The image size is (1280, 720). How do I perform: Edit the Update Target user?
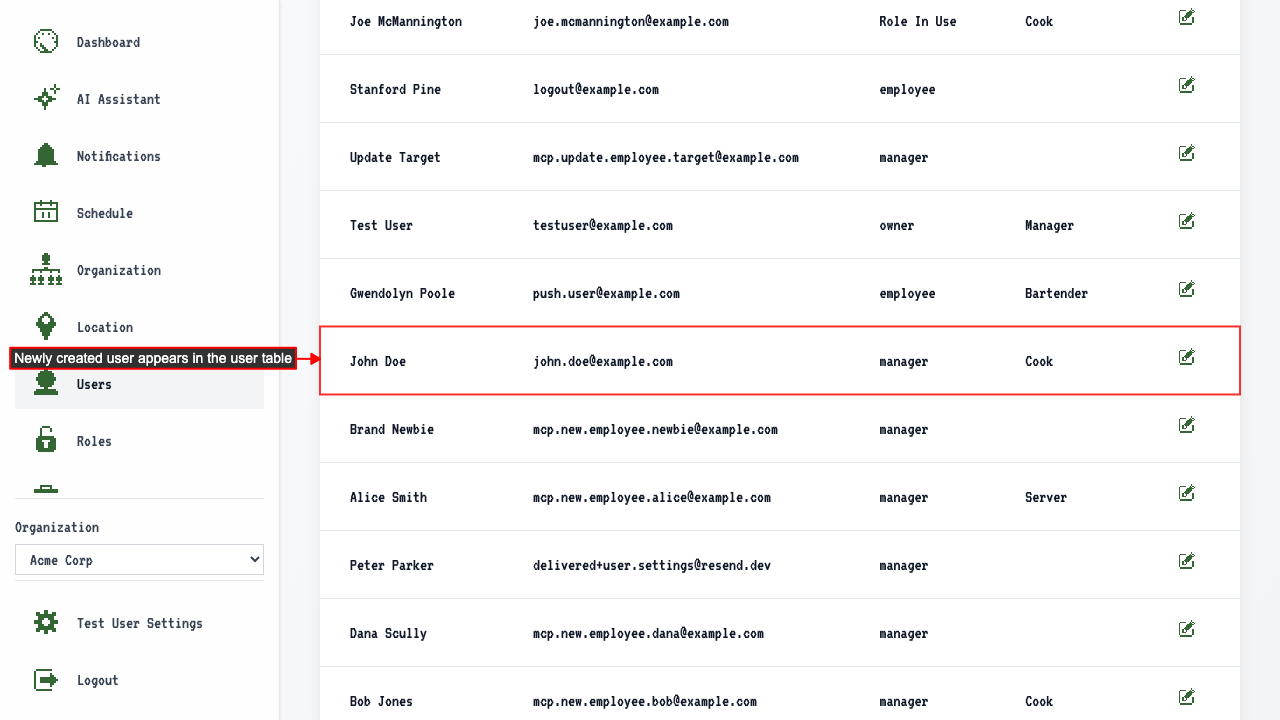1186,153
